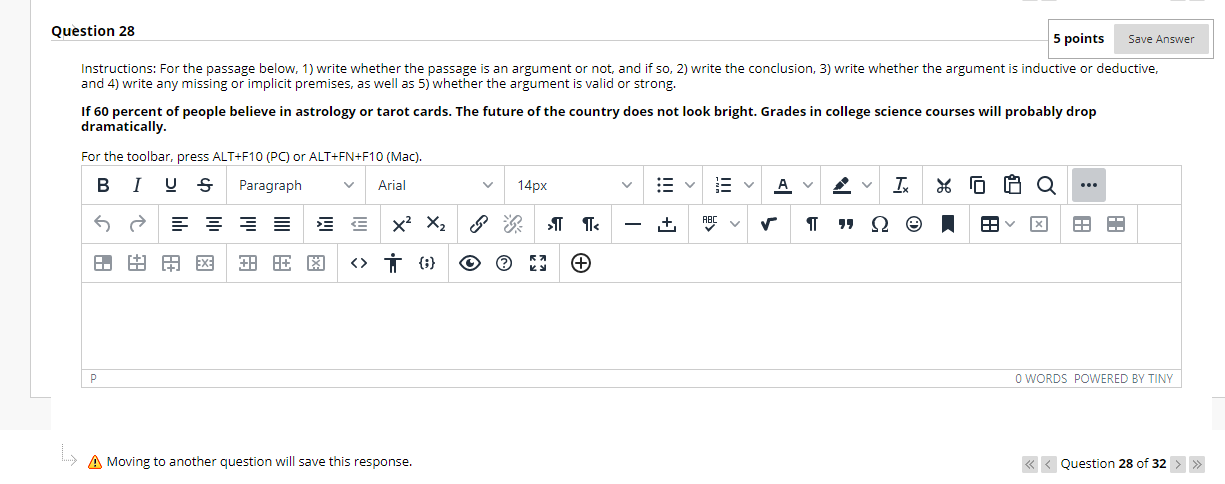Viewport: 1225px width, 484px height.
Task: Insert a table
Action: click(988, 224)
